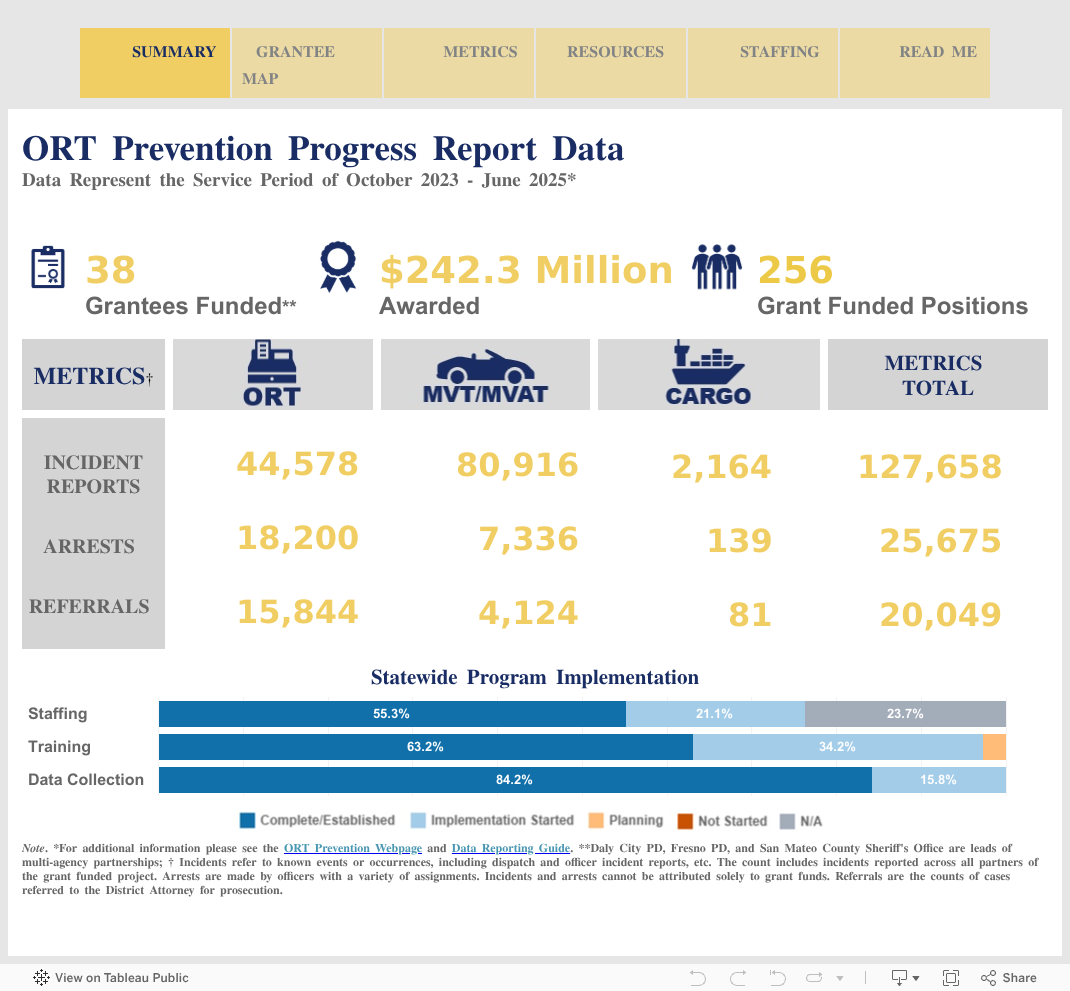Click the Revert icon in bottom toolbar
The height and width of the screenshot is (991, 1070).
point(777,977)
